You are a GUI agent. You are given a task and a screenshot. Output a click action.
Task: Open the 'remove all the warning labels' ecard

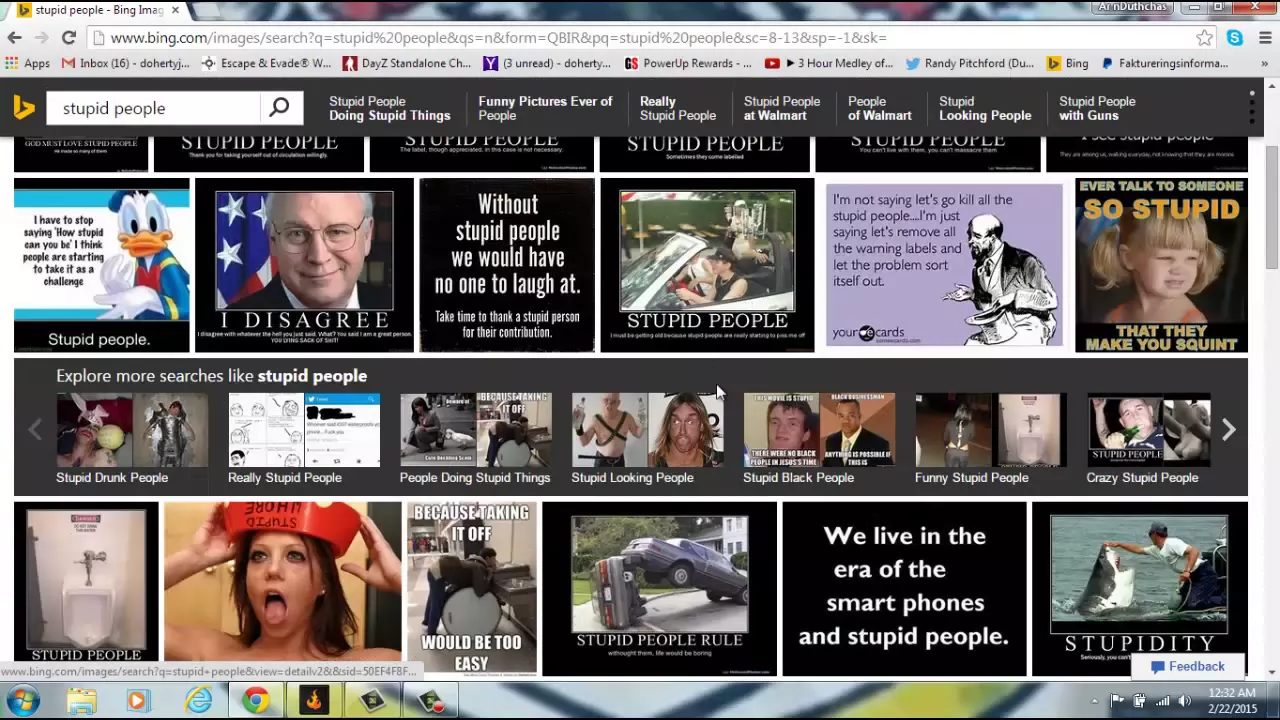click(x=945, y=265)
